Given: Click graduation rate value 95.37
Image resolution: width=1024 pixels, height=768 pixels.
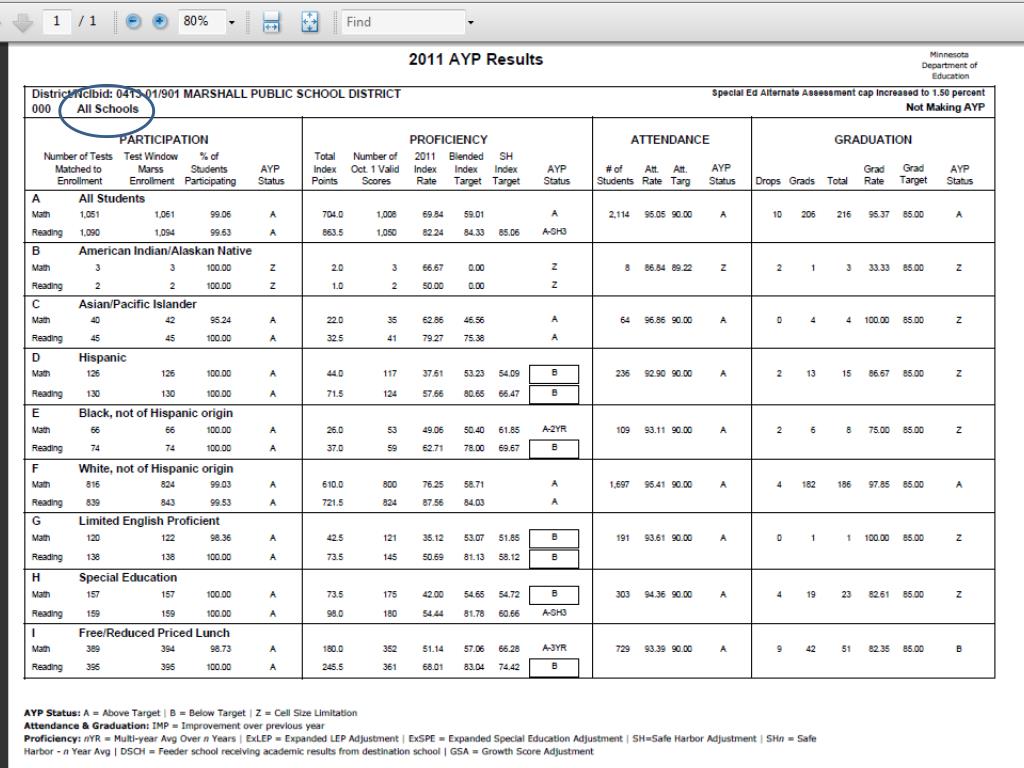Looking at the screenshot, I should [x=878, y=214].
